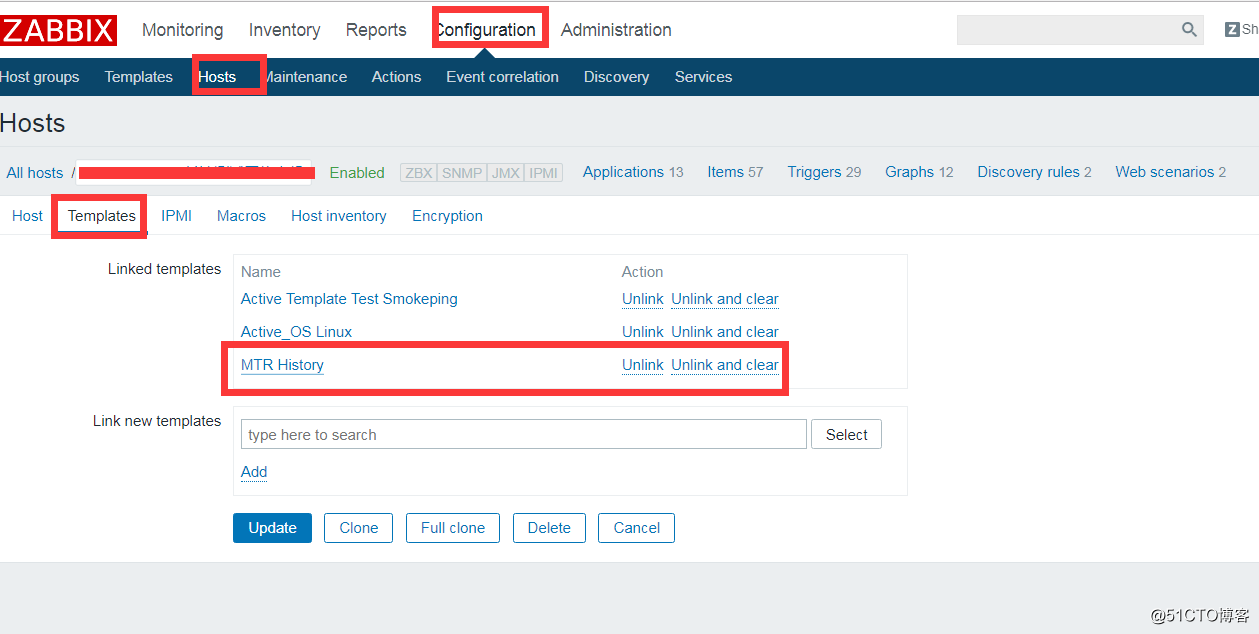Screen dimensions: 1259x634
Task: Unlink the MTR History template
Action: (x=642, y=365)
